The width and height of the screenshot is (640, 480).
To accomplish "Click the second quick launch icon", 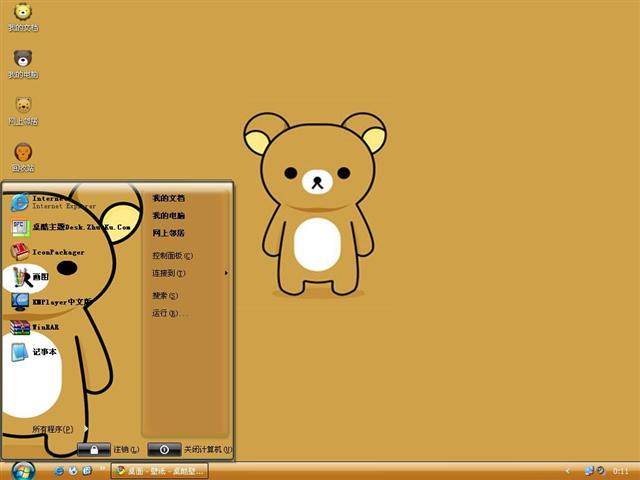I will (x=73, y=471).
